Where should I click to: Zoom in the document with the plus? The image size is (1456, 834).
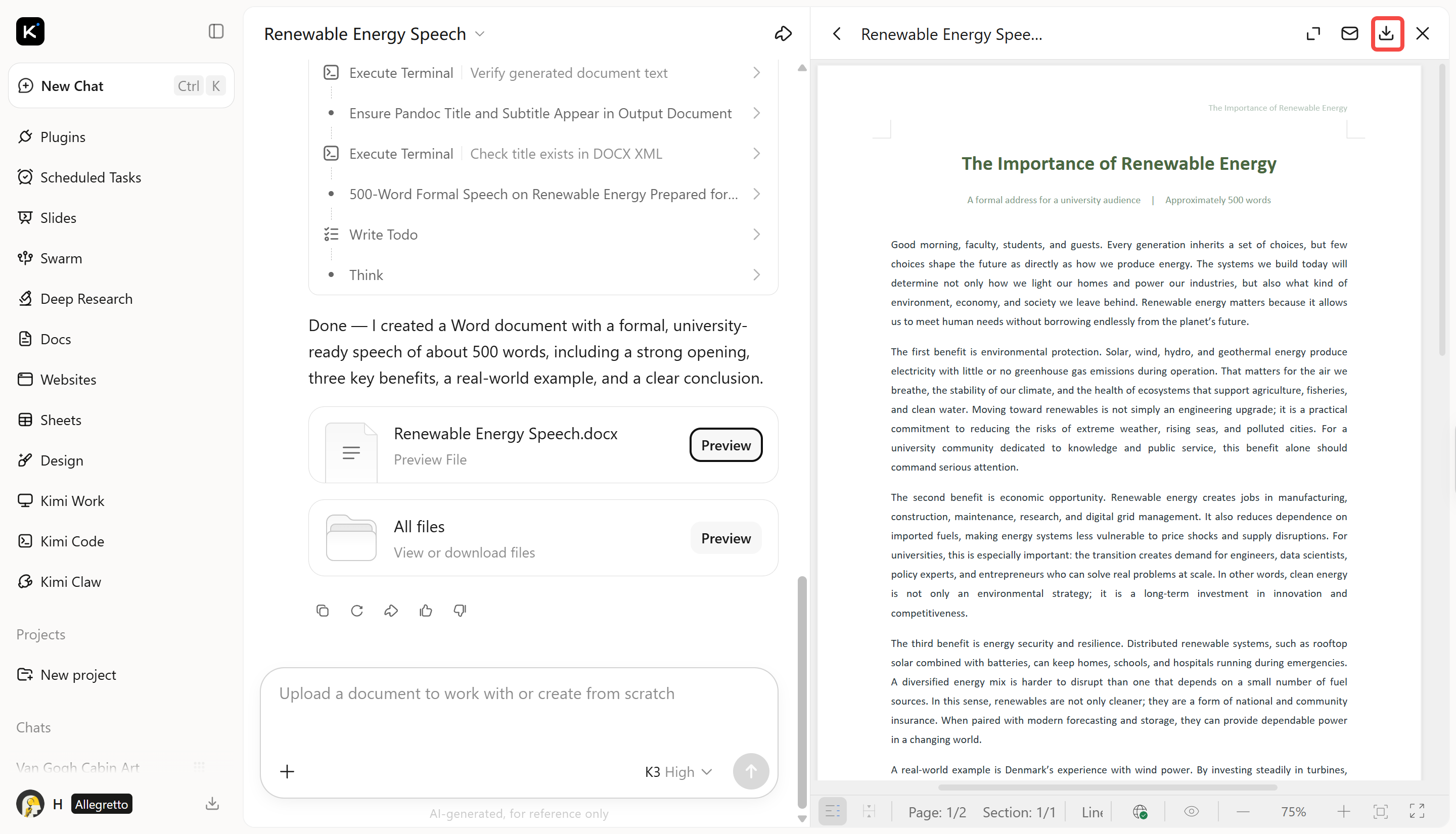point(1344,812)
